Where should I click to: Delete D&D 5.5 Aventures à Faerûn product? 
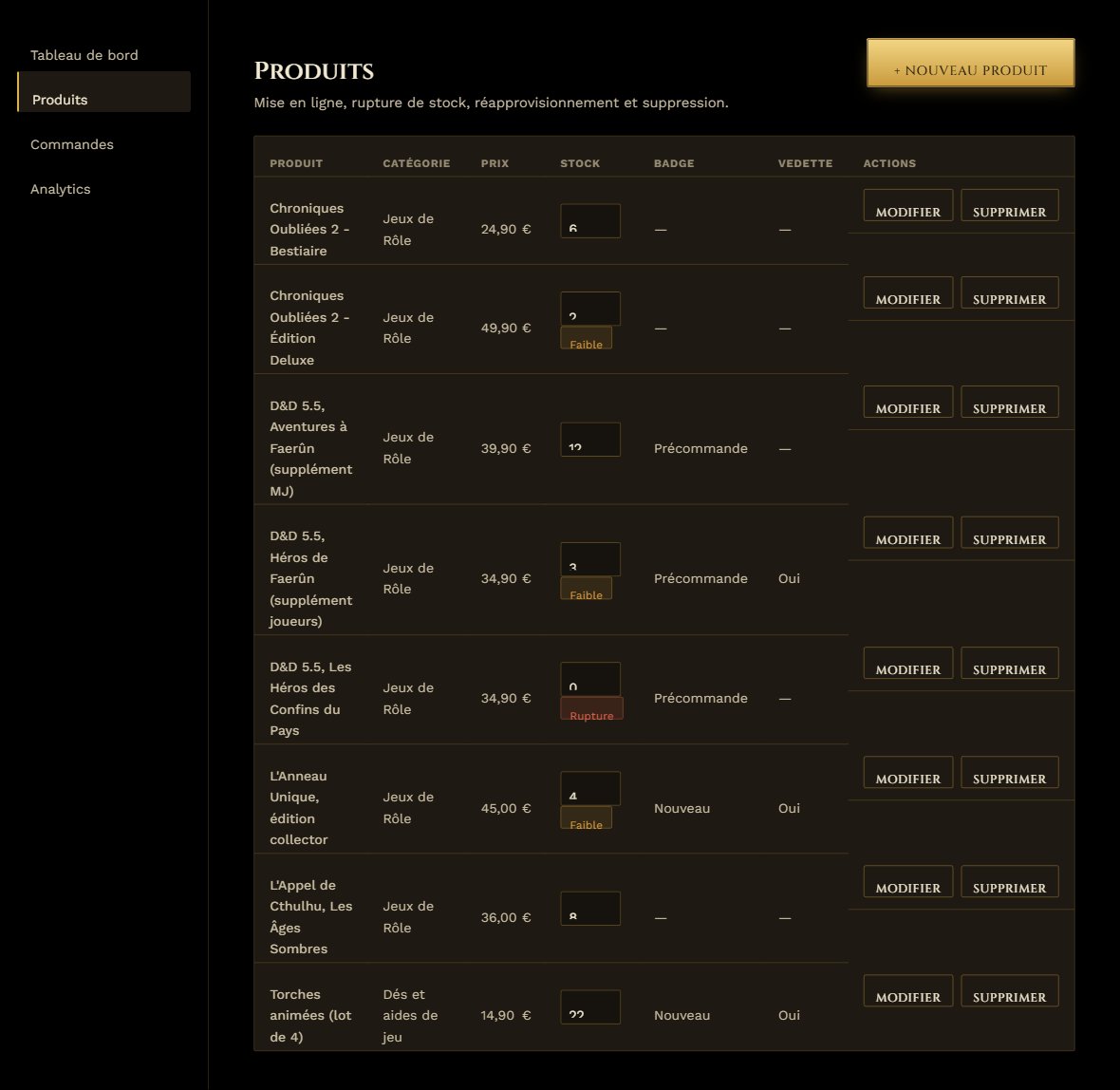click(x=1009, y=402)
